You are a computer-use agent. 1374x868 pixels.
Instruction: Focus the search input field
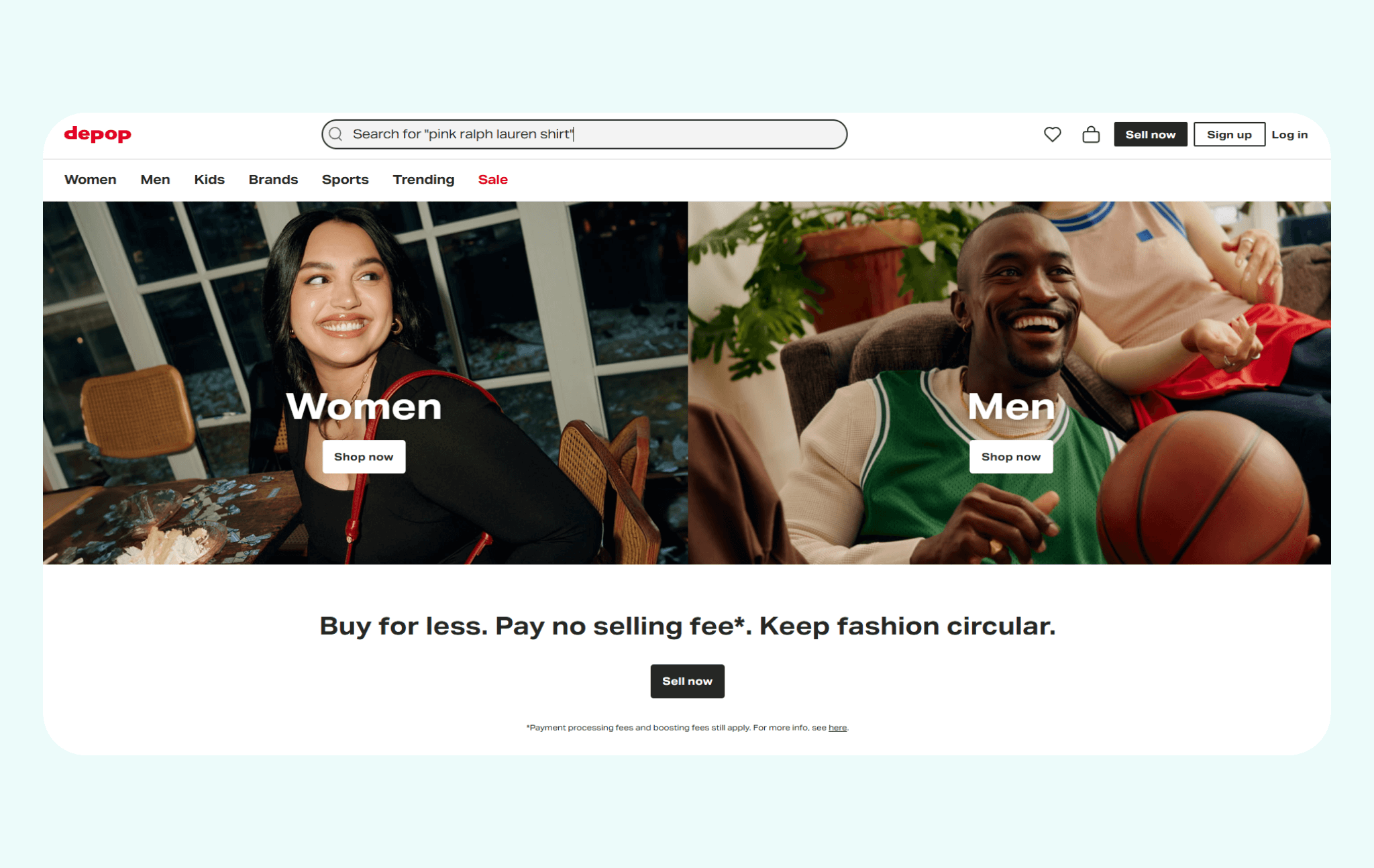tap(584, 134)
